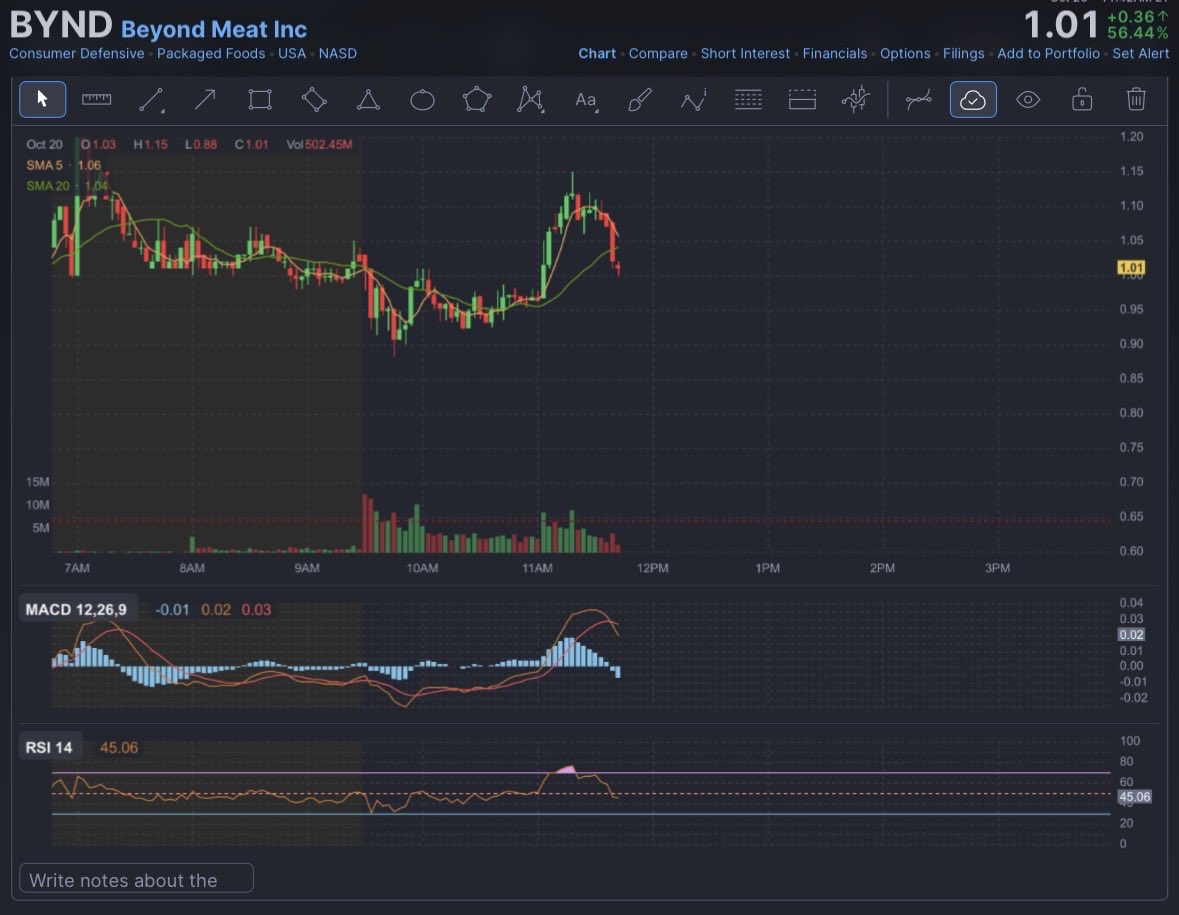
Task: Select the Elliott wave tool
Action: click(x=694, y=99)
